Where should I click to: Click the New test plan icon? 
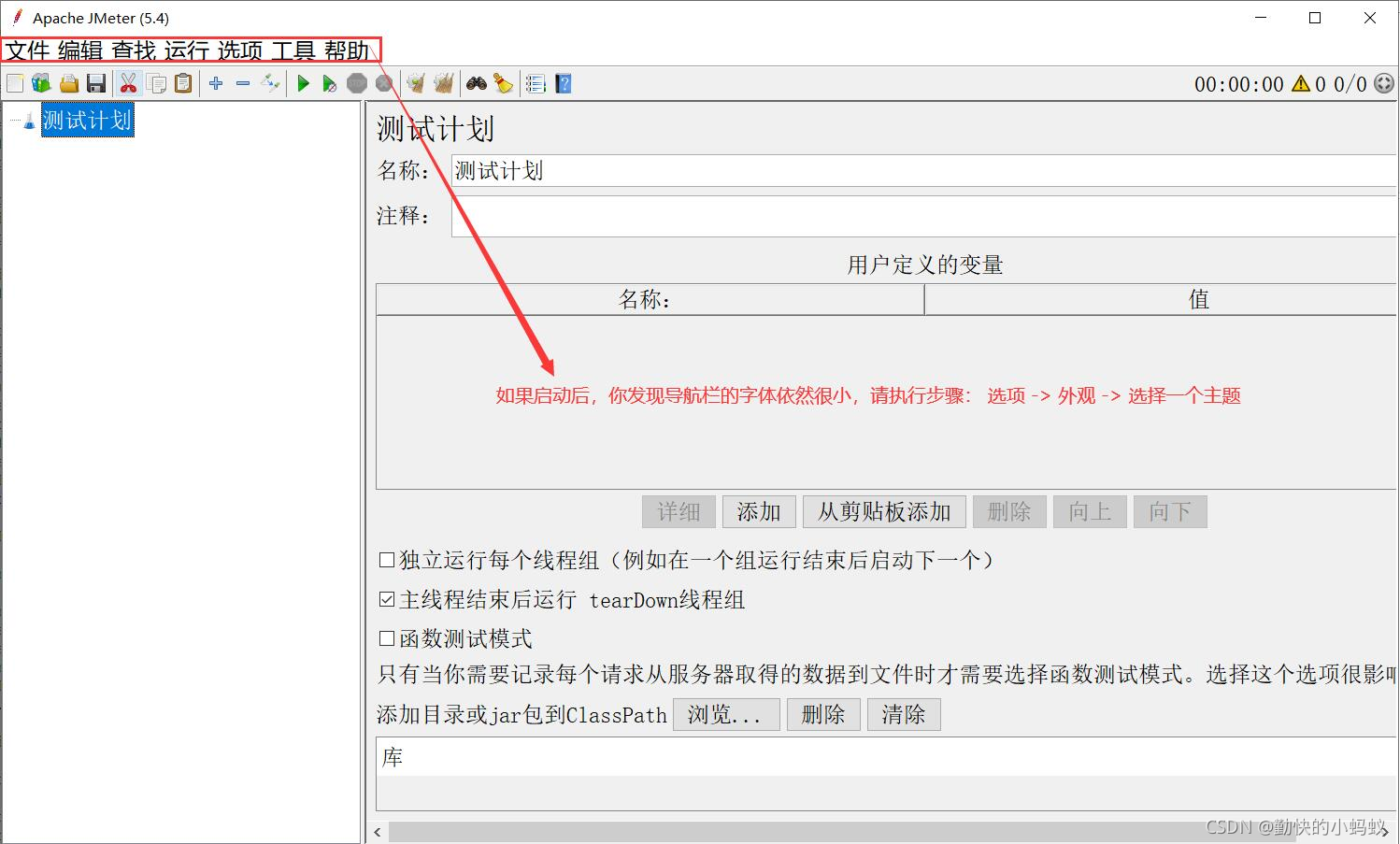click(x=15, y=84)
